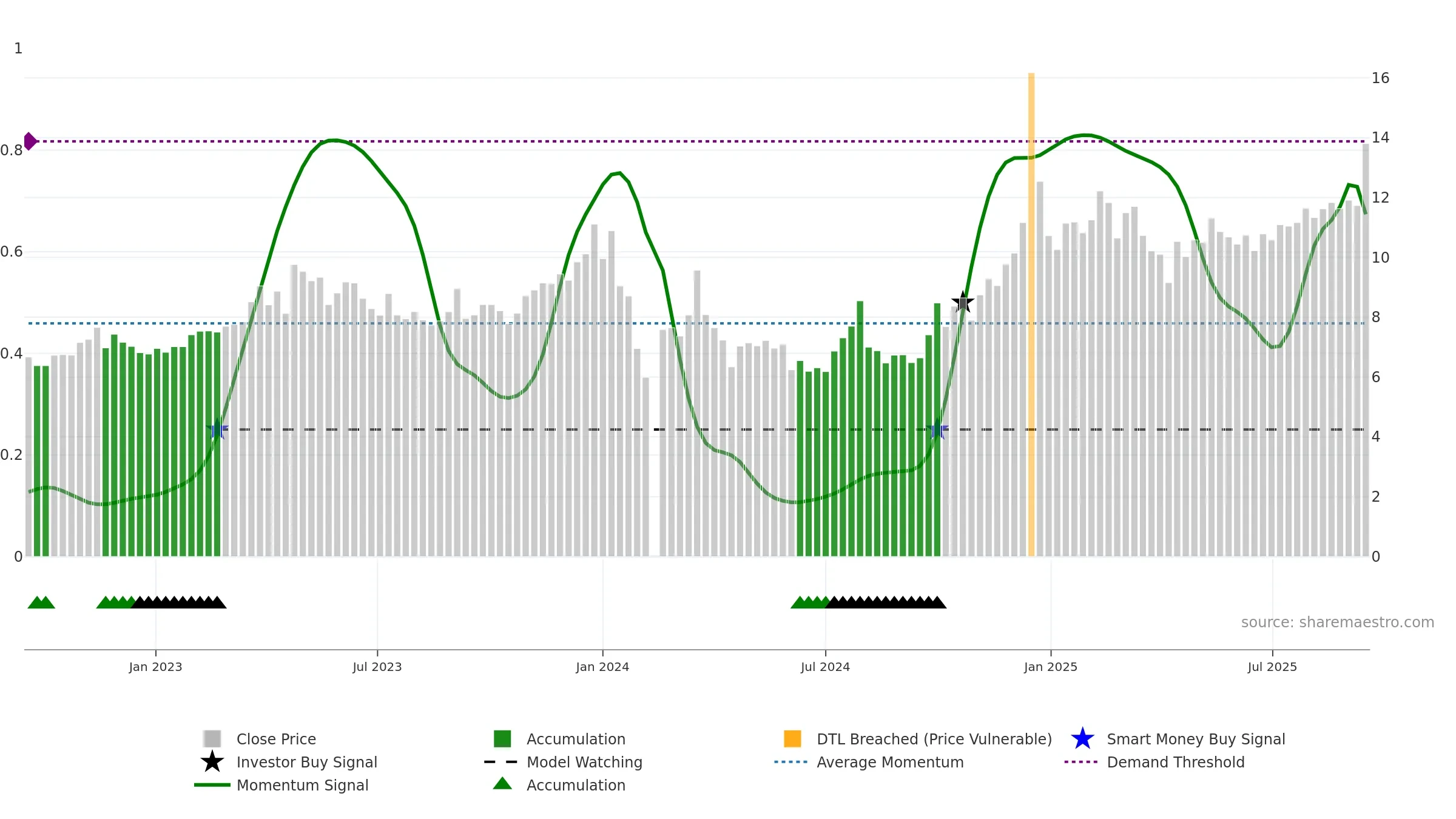Click the orange DTL Breached vertical bar

tap(1031, 314)
